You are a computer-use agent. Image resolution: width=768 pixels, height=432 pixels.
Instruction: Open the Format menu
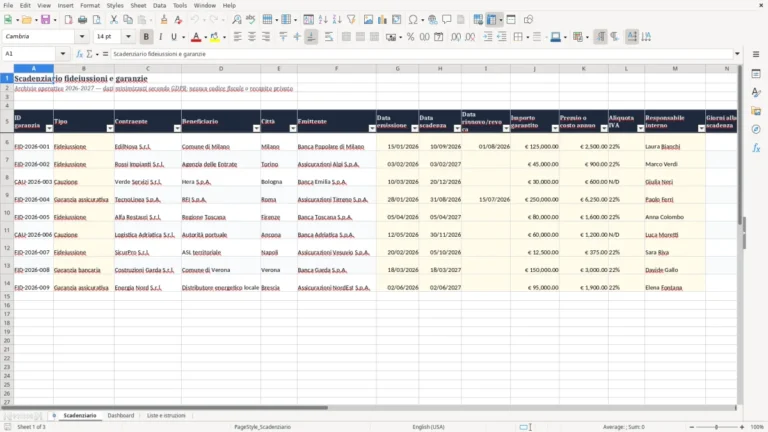point(90,5)
